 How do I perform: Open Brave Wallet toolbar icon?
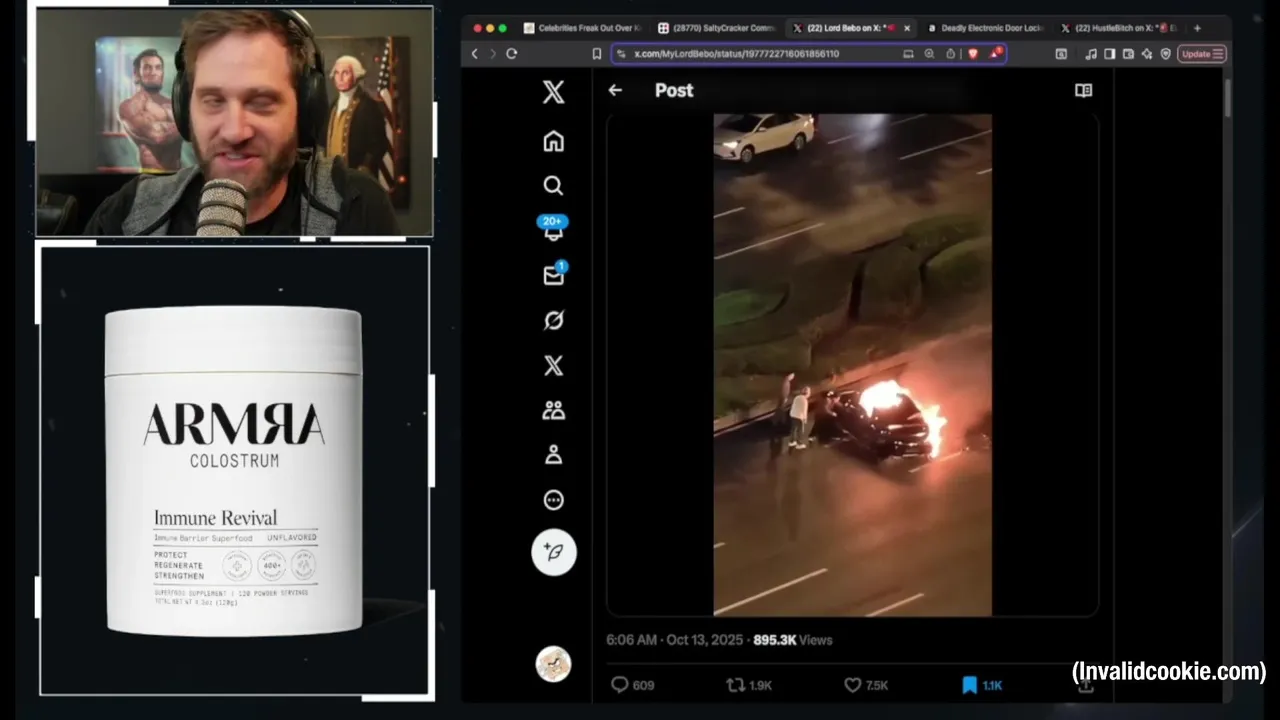coord(1128,54)
